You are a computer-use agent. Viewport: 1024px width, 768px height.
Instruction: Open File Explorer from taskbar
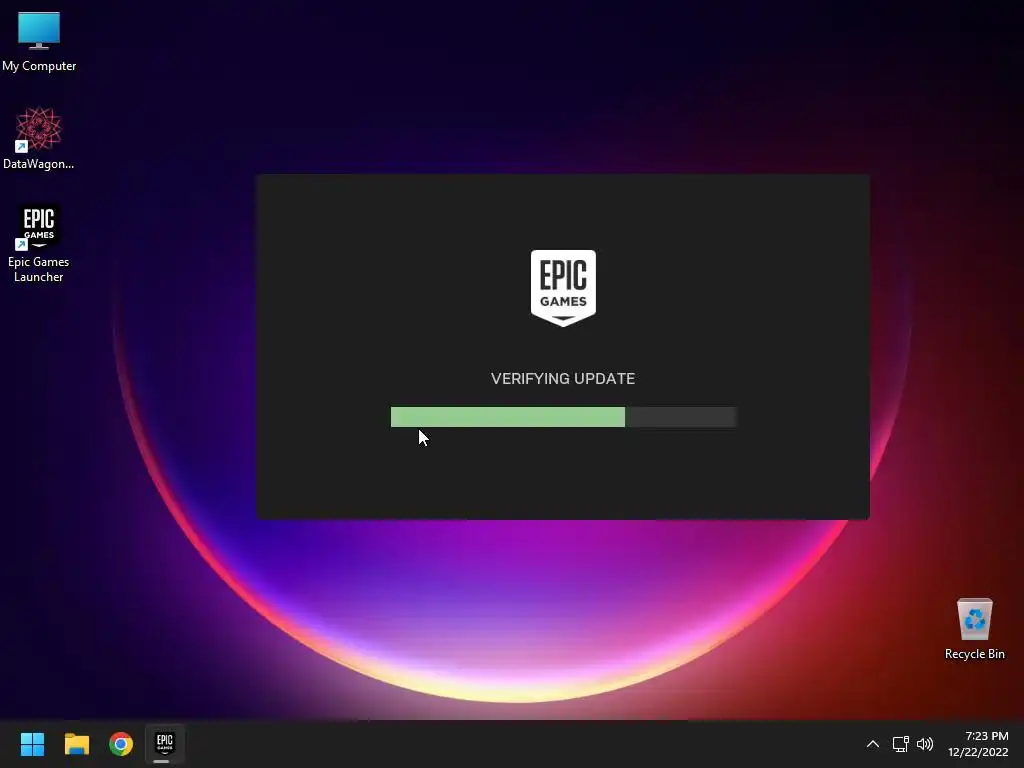pos(76,744)
